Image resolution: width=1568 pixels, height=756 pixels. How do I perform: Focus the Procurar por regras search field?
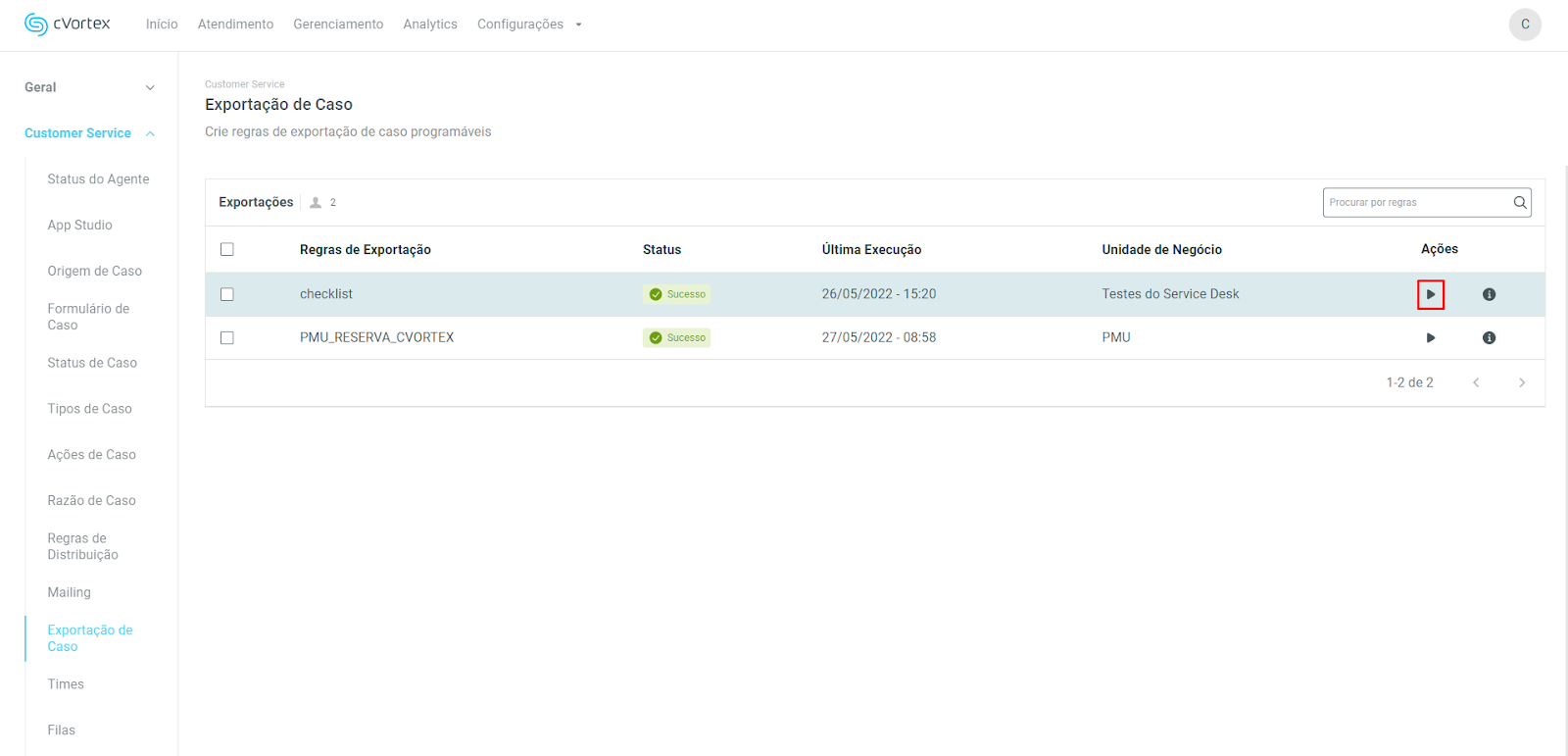click(1416, 203)
